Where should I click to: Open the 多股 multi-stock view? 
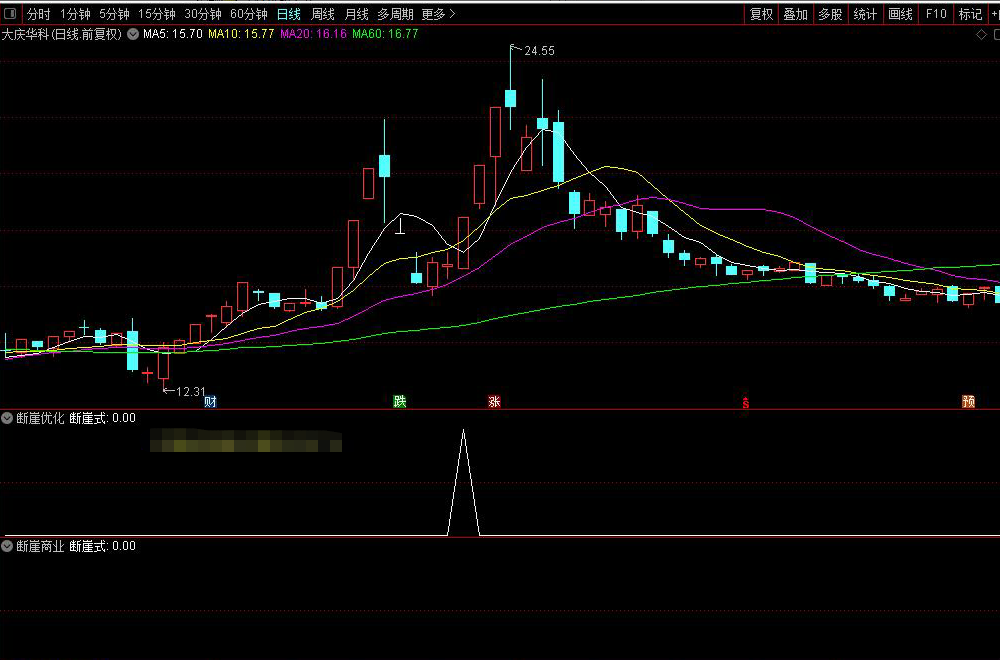[830, 14]
